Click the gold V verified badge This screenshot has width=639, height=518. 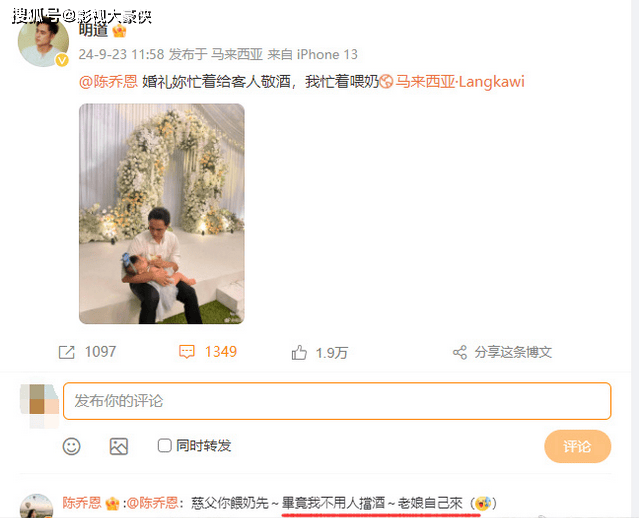pos(62,60)
